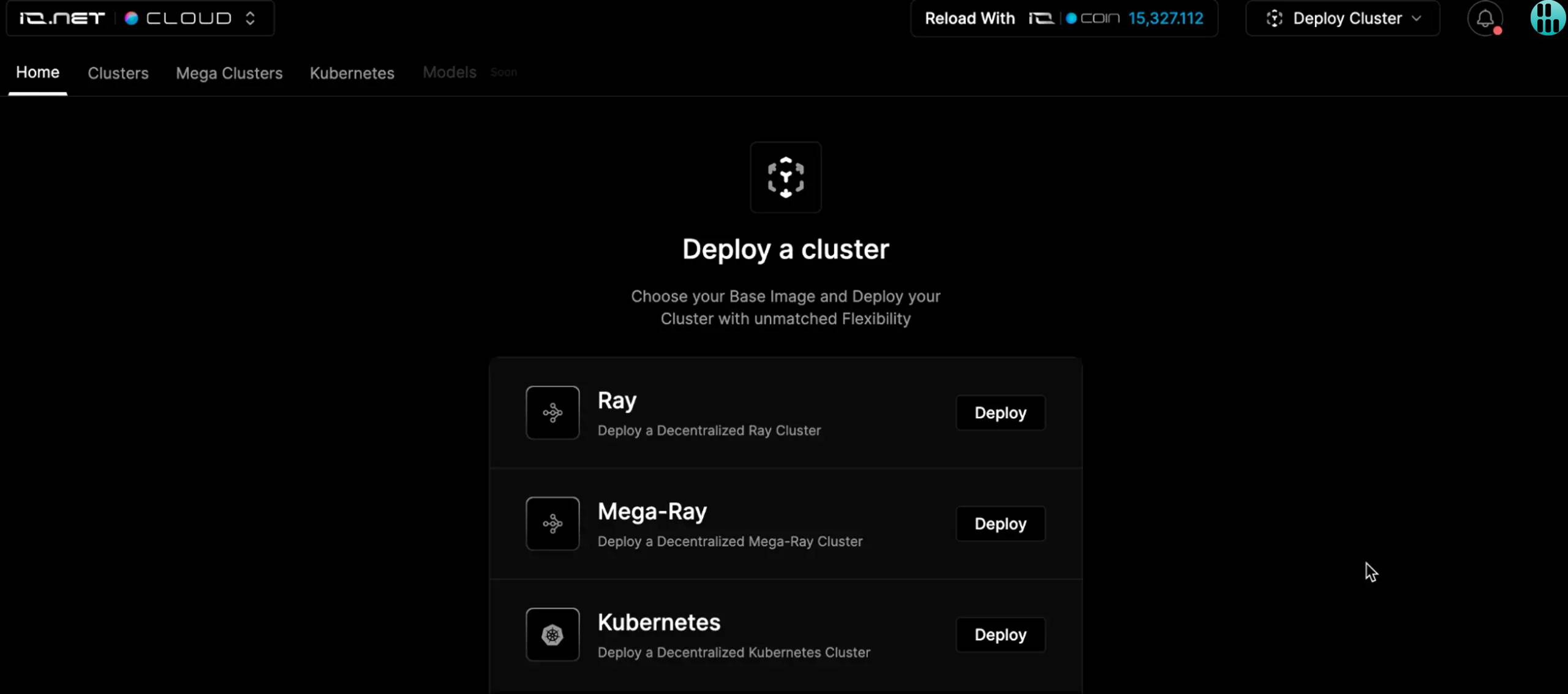Select the Deploy Mega-Ray cluster button
The height and width of the screenshot is (694, 1568).
[999, 523]
